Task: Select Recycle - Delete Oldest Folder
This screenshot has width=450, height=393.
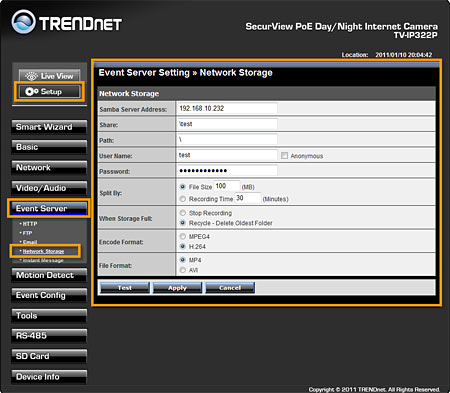Action: [183, 223]
